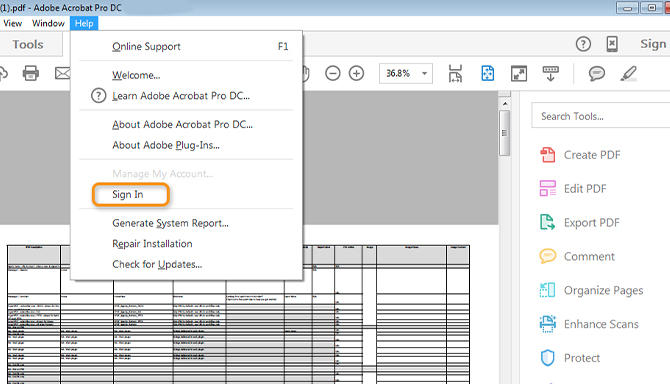Select the fit one full page icon
Viewport: 670px width, 384px height.
488,73
